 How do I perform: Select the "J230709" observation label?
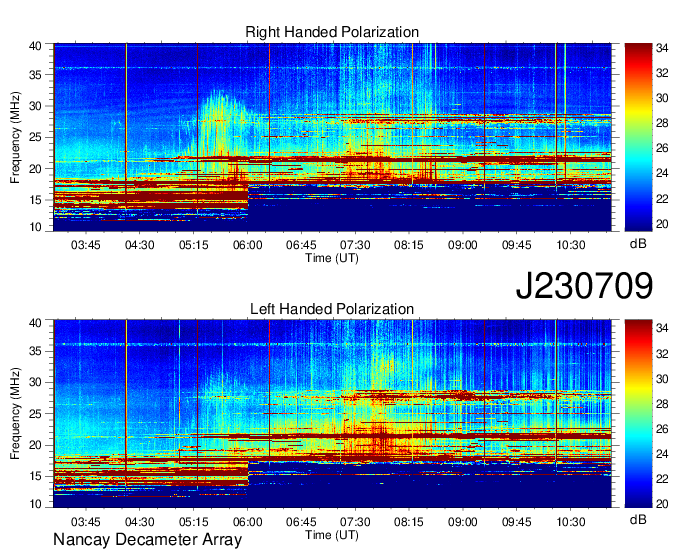[x=584, y=286]
